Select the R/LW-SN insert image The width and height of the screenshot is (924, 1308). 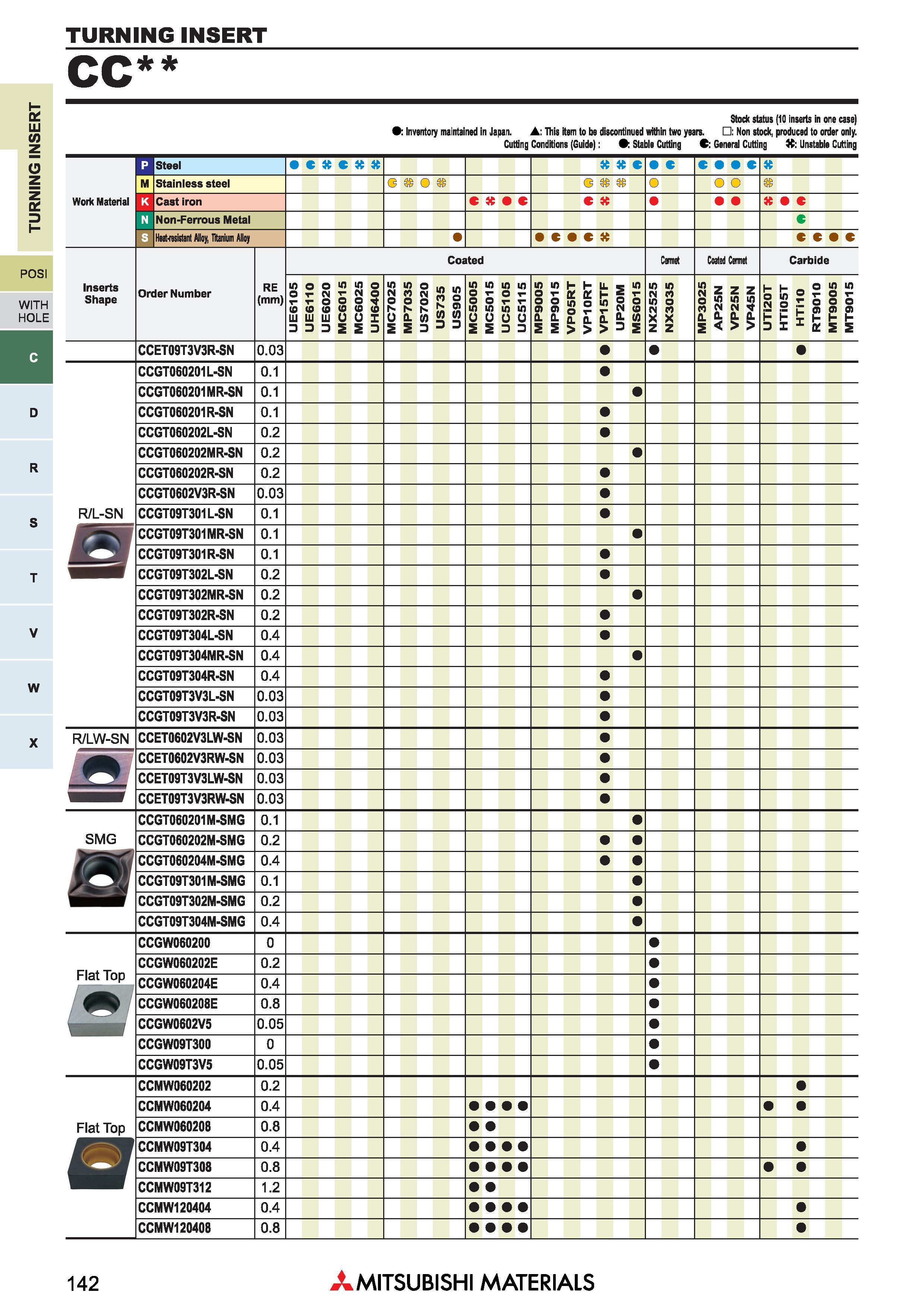tap(101, 775)
